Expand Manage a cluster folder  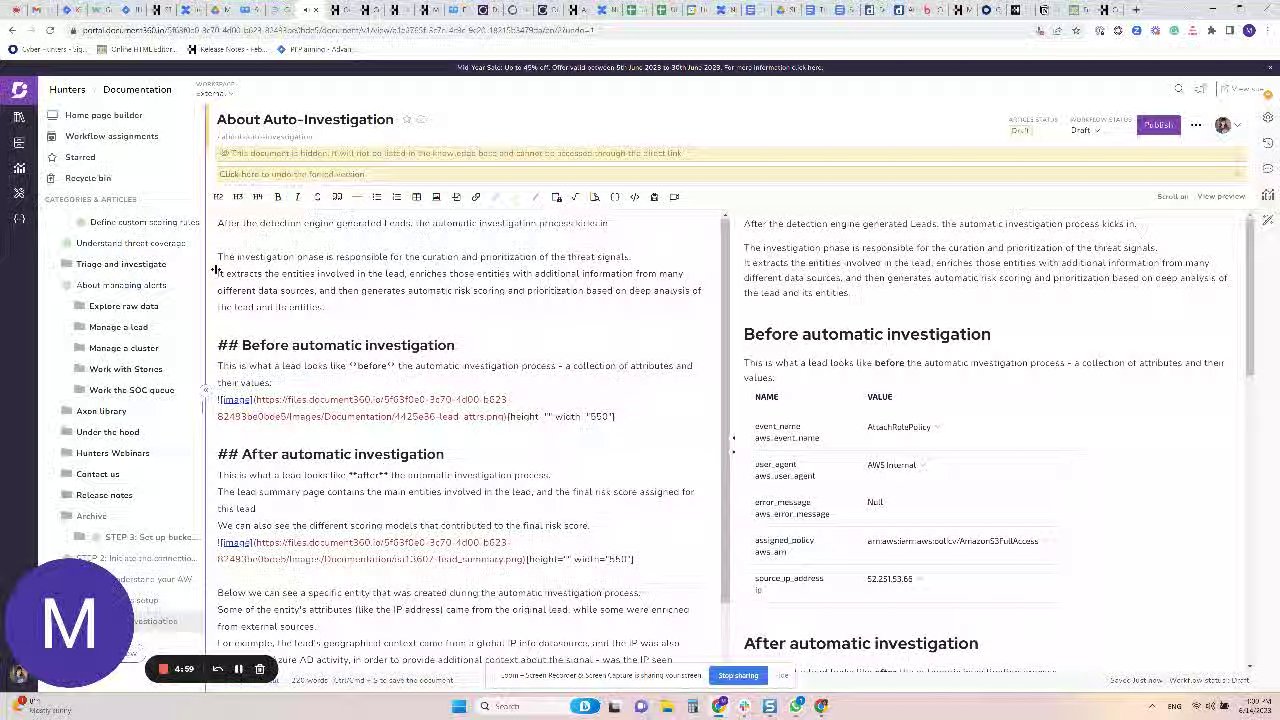(x=123, y=348)
